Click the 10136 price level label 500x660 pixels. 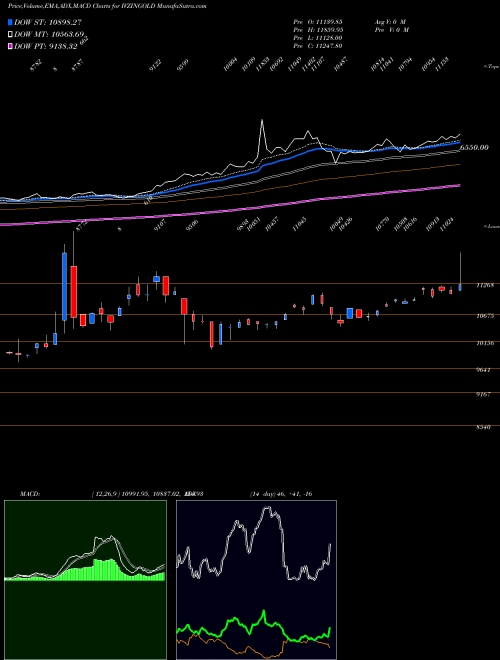coord(484,343)
